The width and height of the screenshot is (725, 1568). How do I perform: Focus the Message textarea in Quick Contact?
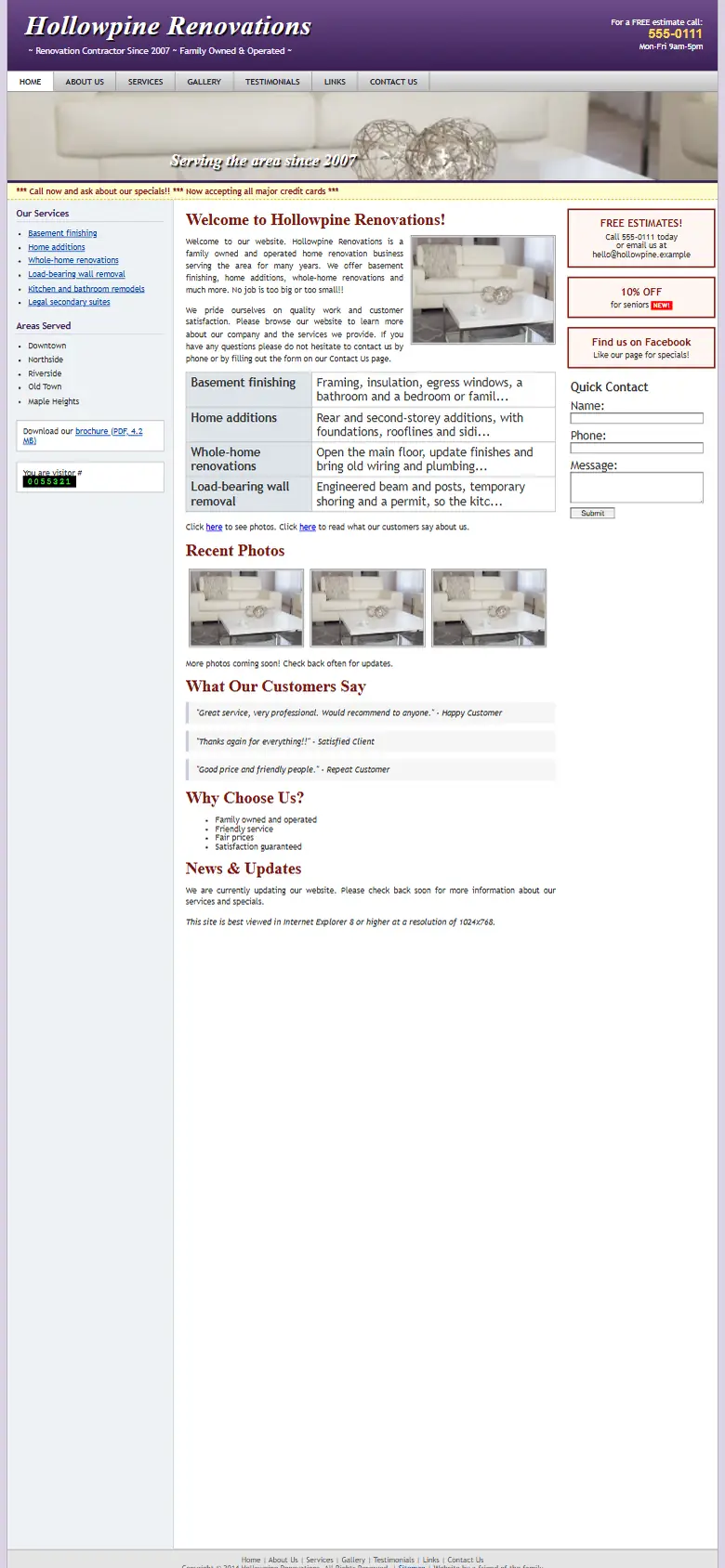point(637,488)
